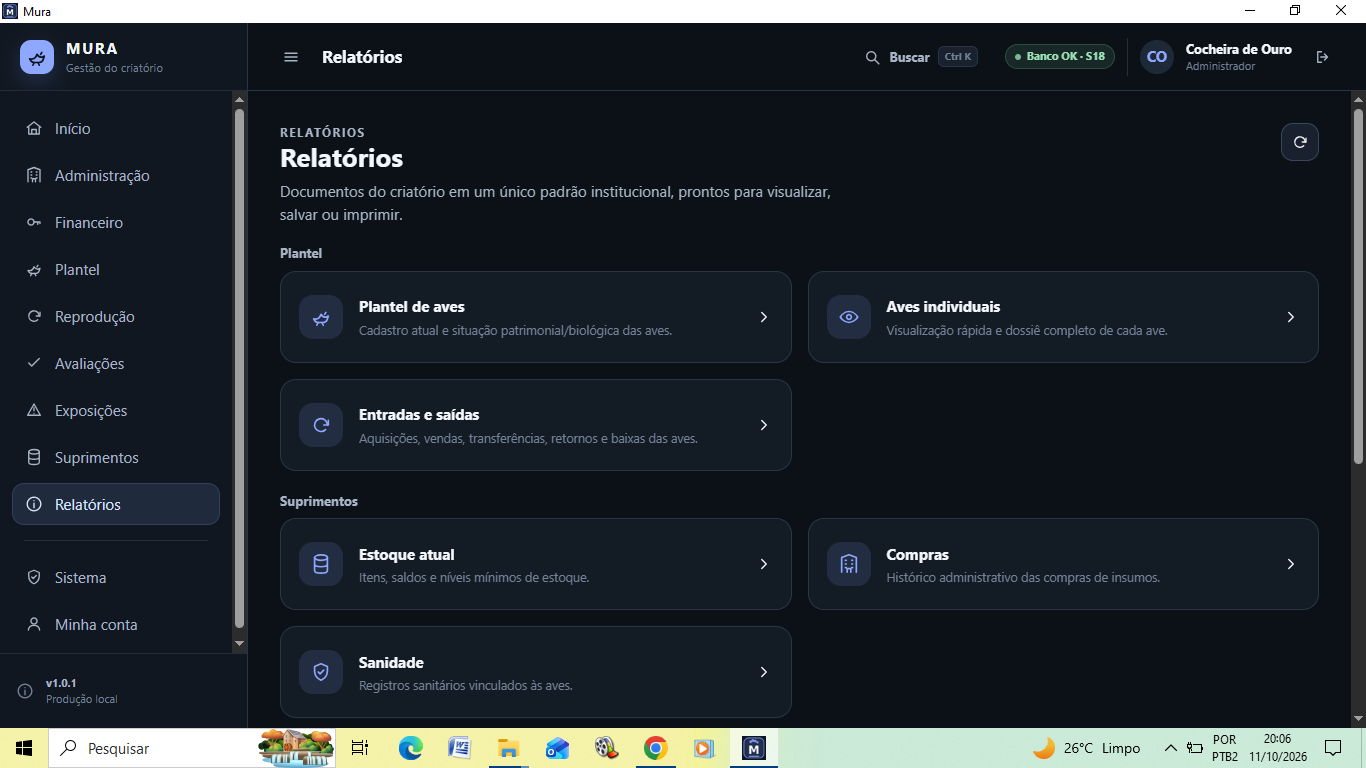Click the info icon beside v1.0.1
This screenshot has width=1366, height=768.
tap(25, 691)
